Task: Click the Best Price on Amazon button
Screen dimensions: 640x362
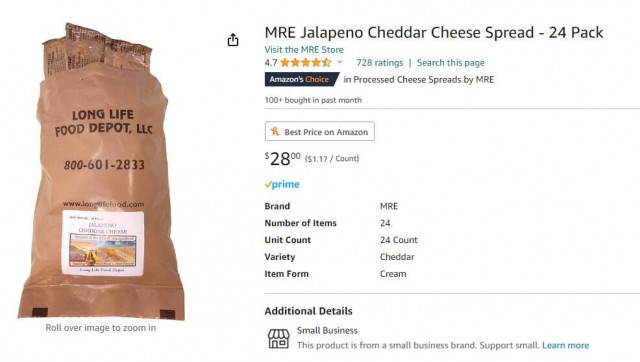Action: (320, 131)
